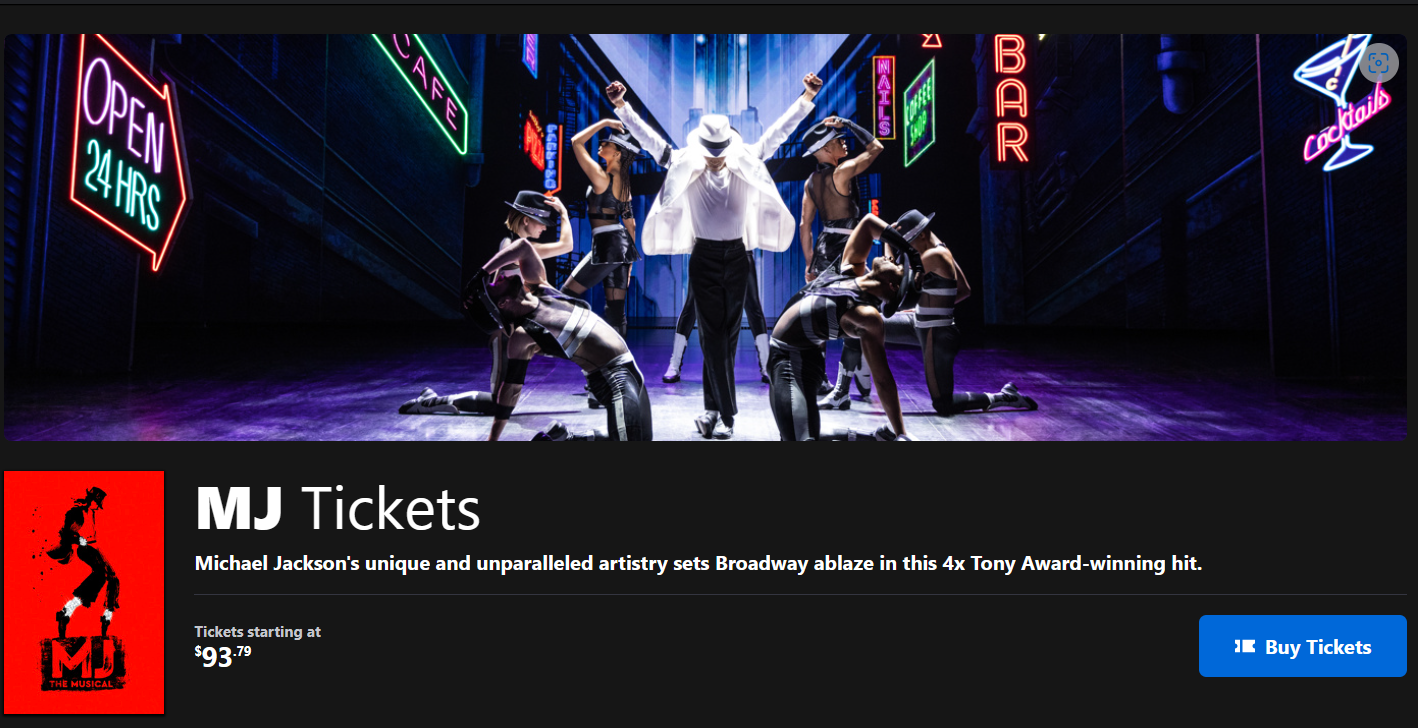Click the MJ logo on the red poster
This screenshot has height=728, width=1418.
click(84, 658)
